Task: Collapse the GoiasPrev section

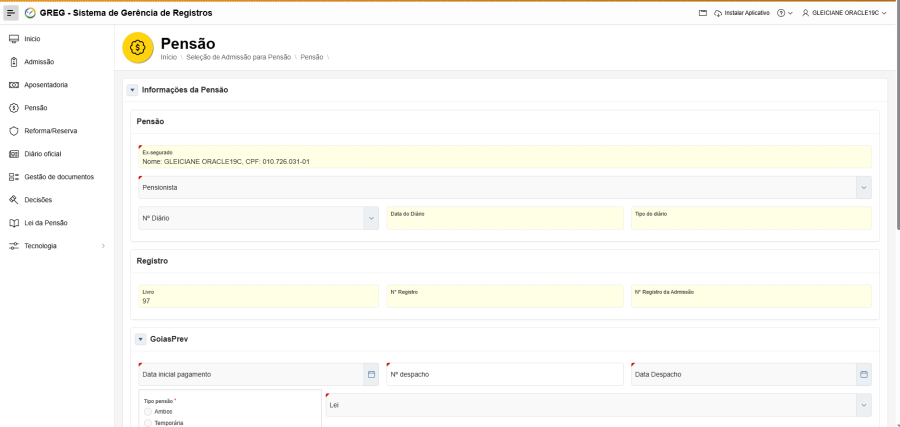Action: pos(140,339)
